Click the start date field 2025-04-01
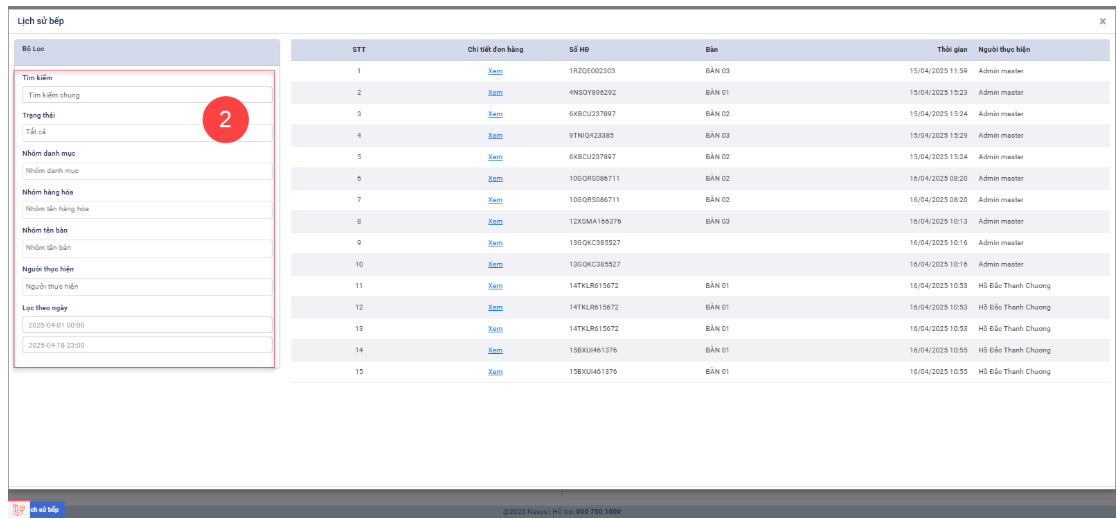The height and width of the screenshot is (519, 1117). point(147,325)
